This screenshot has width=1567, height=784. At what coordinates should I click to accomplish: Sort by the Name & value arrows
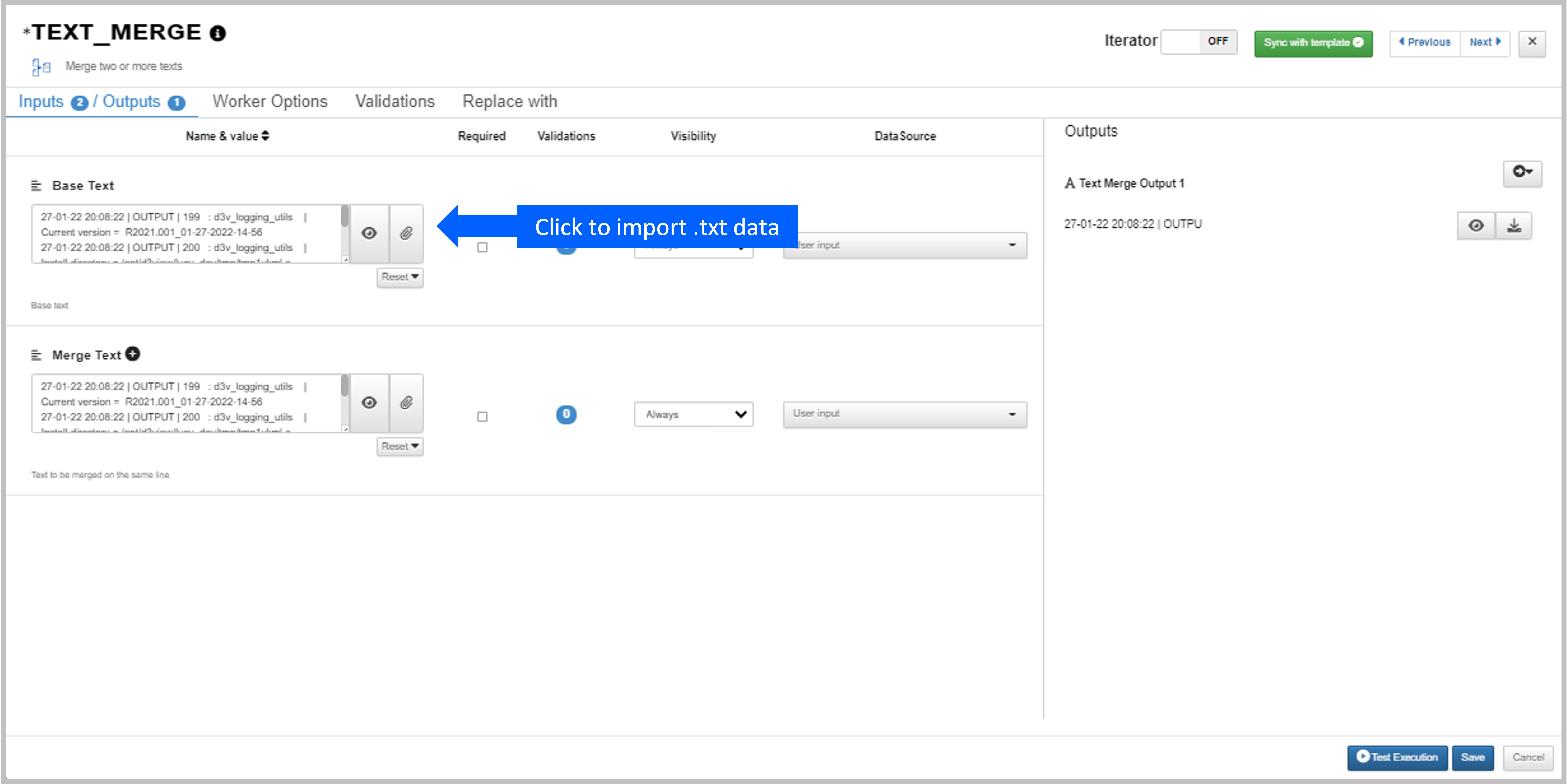pyautogui.click(x=265, y=136)
